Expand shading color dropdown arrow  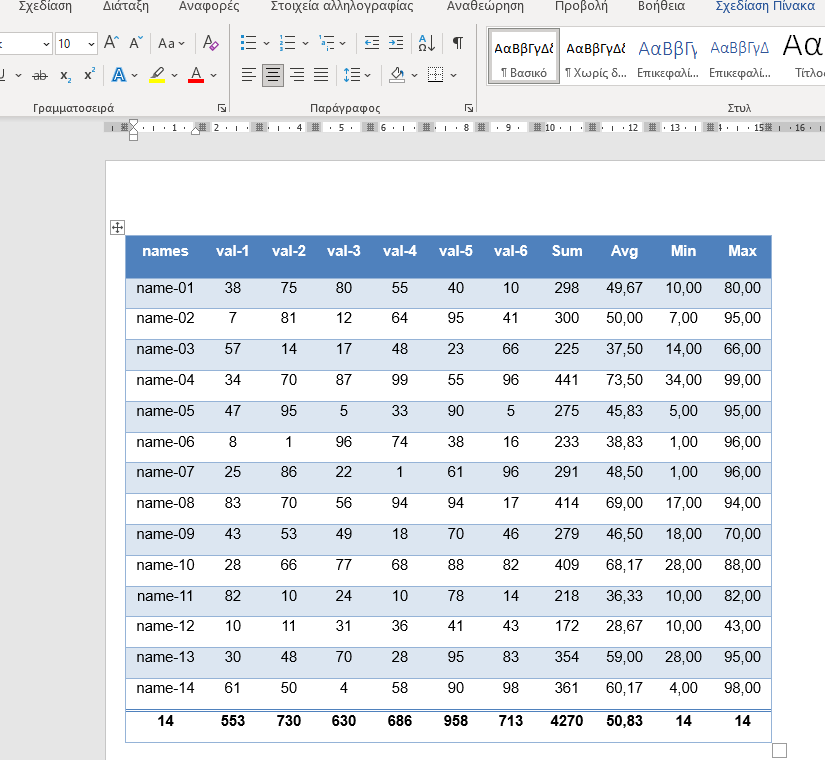(415, 75)
